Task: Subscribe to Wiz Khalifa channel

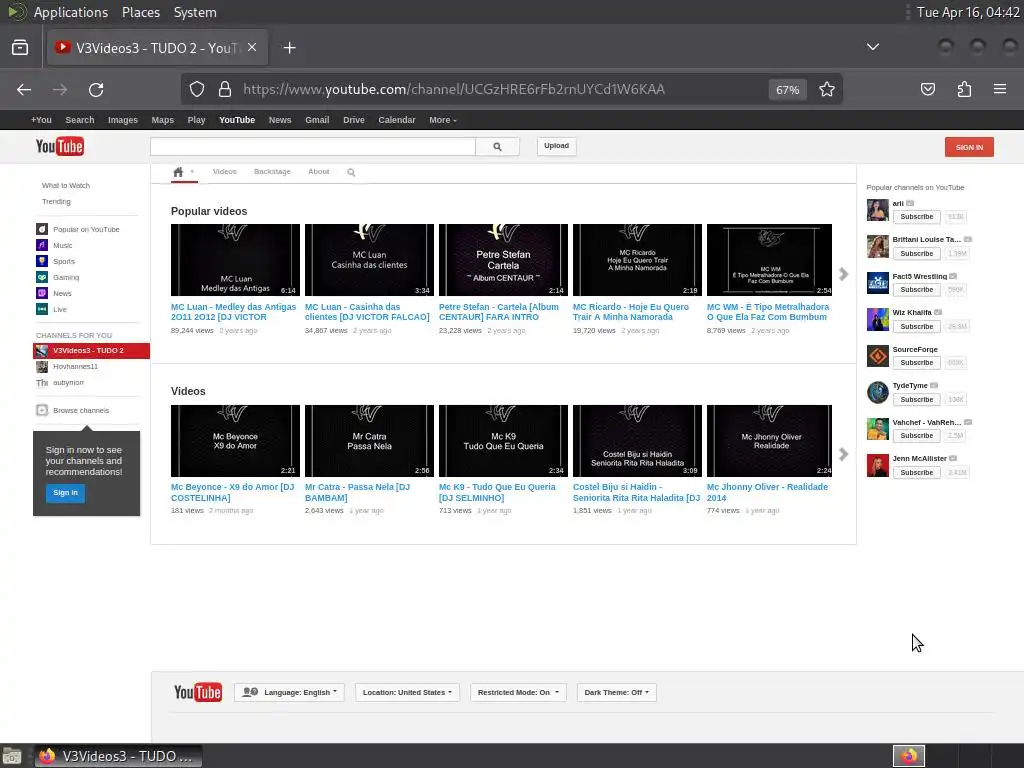Action: [x=916, y=327]
